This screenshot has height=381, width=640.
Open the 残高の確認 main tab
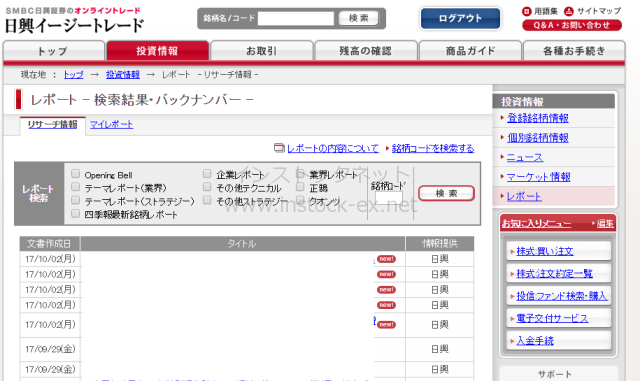[366, 51]
